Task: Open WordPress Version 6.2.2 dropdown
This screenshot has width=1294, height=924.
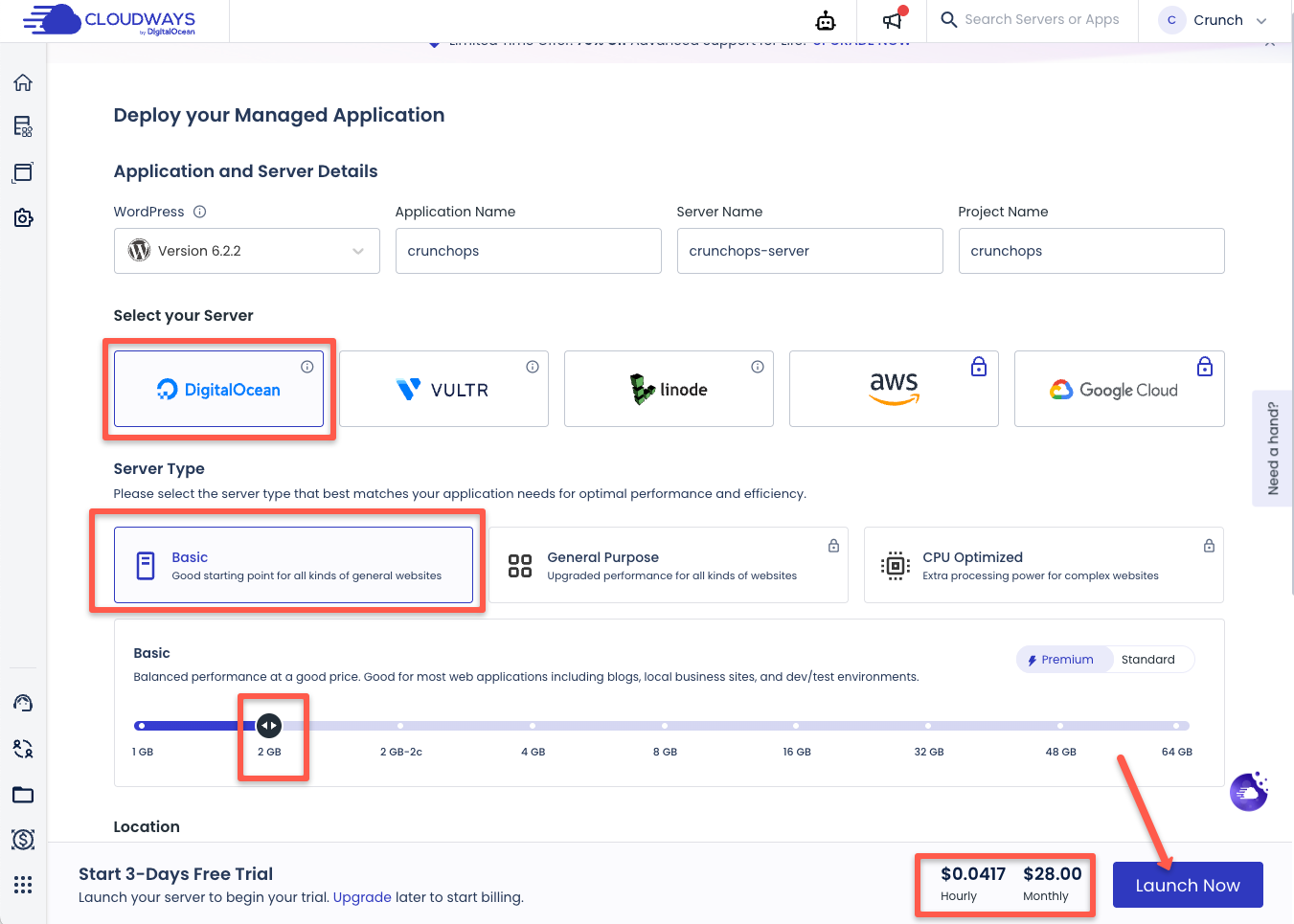Action: tap(247, 251)
